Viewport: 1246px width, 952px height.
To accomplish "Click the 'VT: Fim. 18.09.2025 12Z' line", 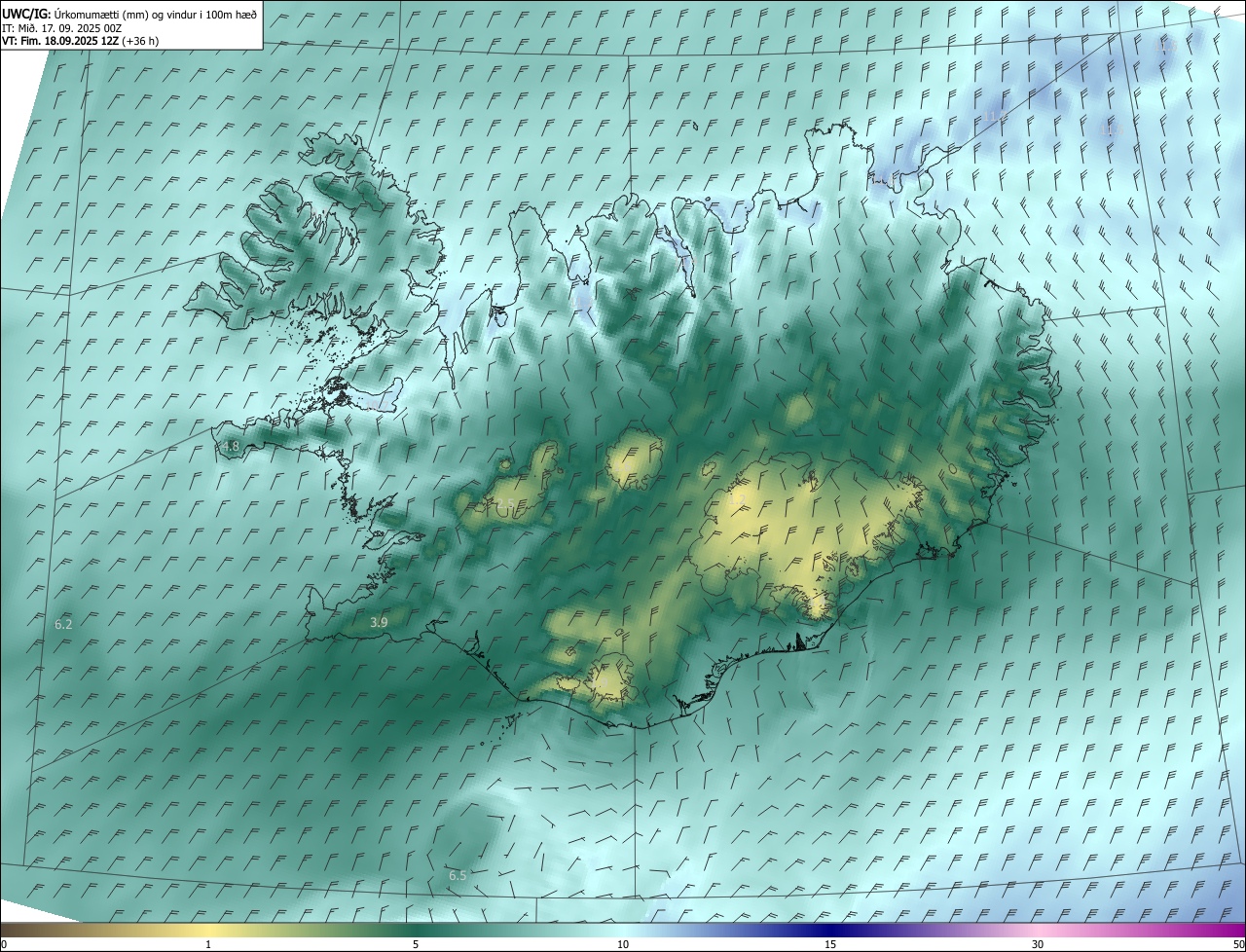I will pos(81,41).
